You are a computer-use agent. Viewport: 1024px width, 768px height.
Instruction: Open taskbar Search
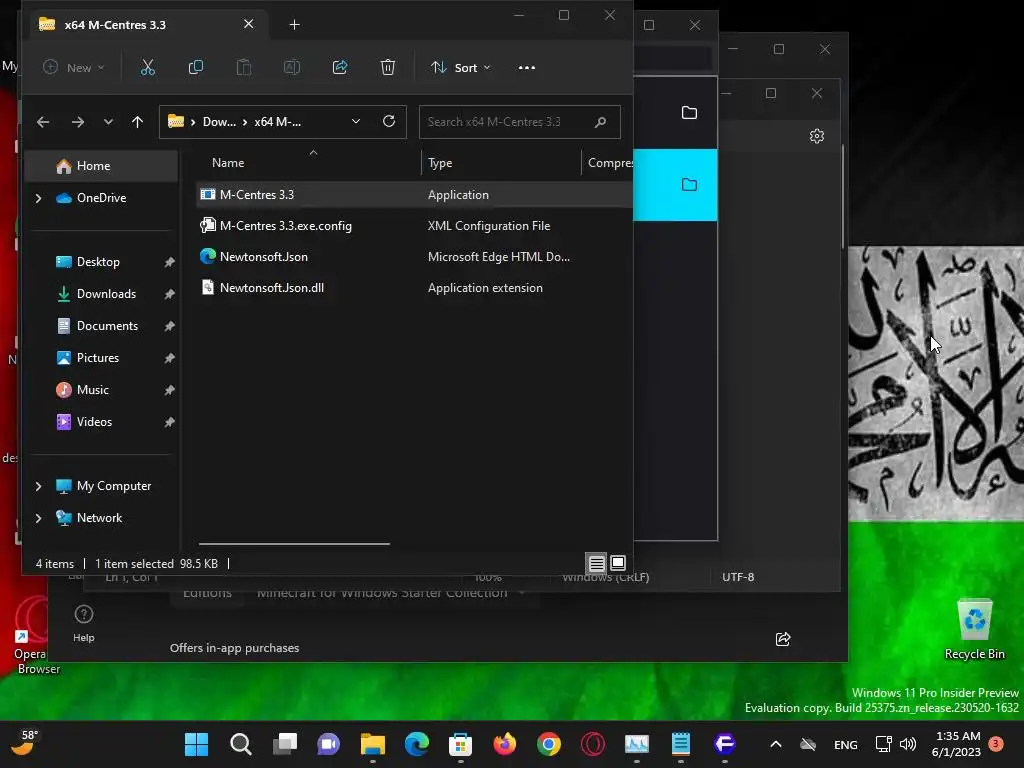[241, 744]
